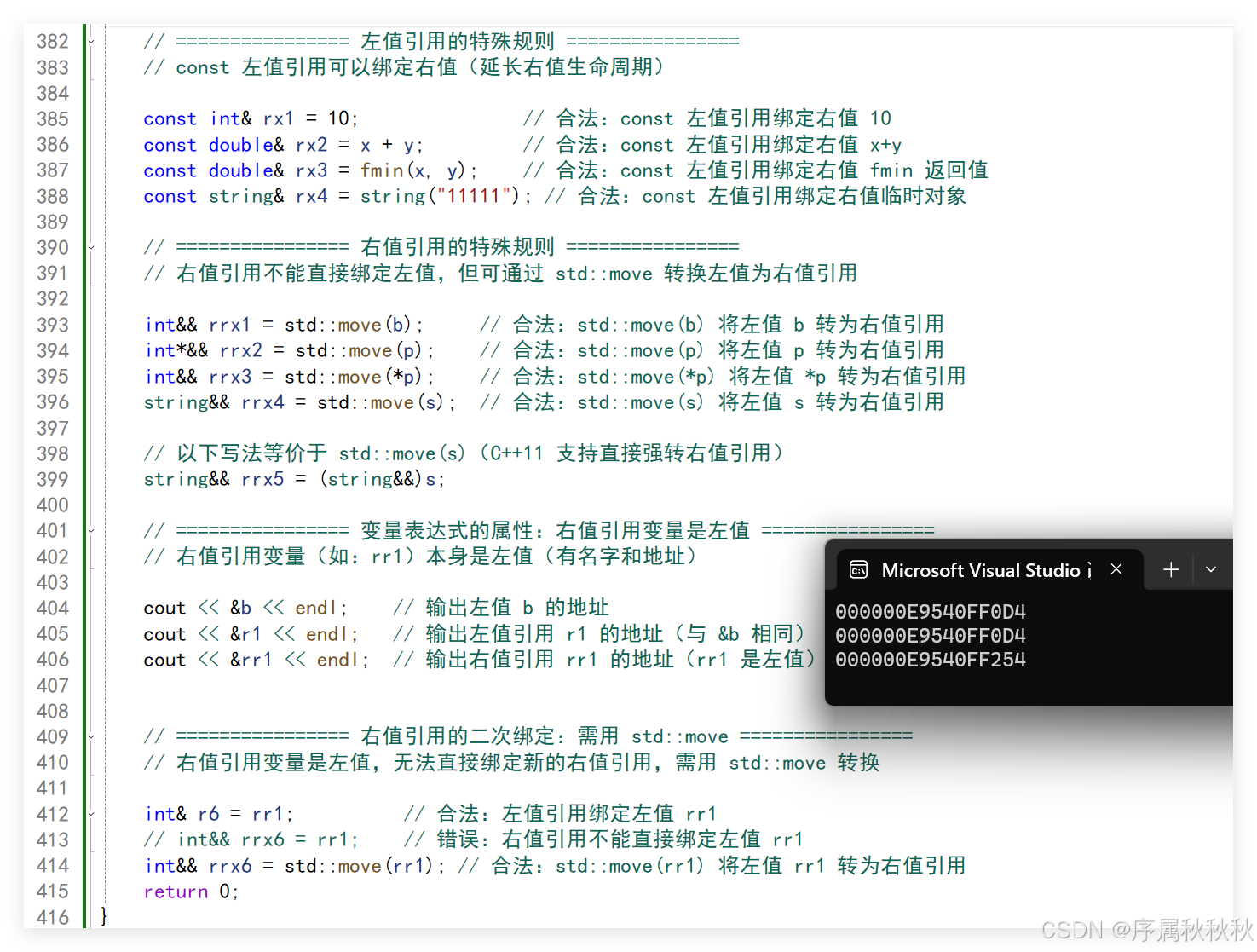Click line number 399 in the gutter
The width and height of the screenshot is (1257, 952).
point(52,479)
